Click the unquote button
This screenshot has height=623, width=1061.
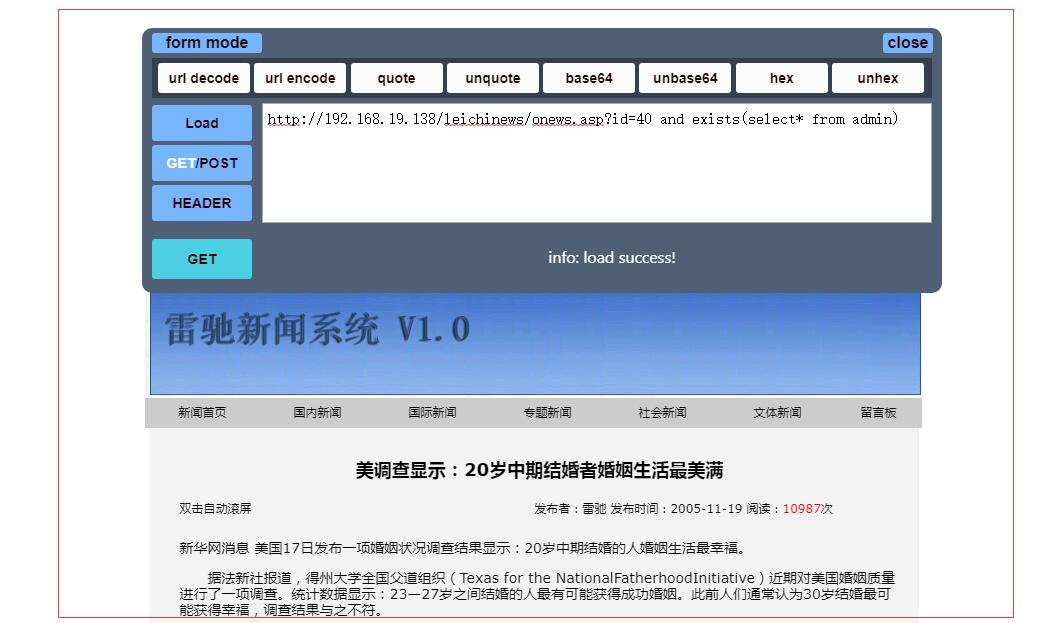pyautogui.click(x=493, y=78)
